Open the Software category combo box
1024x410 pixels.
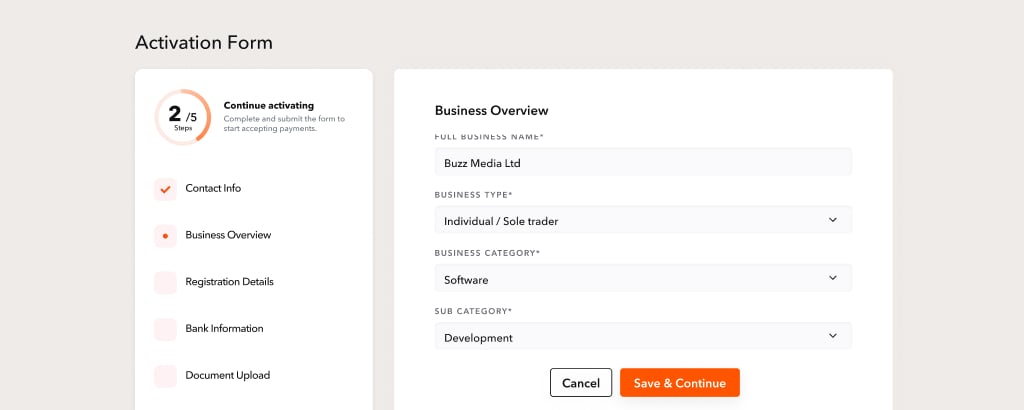point(643,278)
